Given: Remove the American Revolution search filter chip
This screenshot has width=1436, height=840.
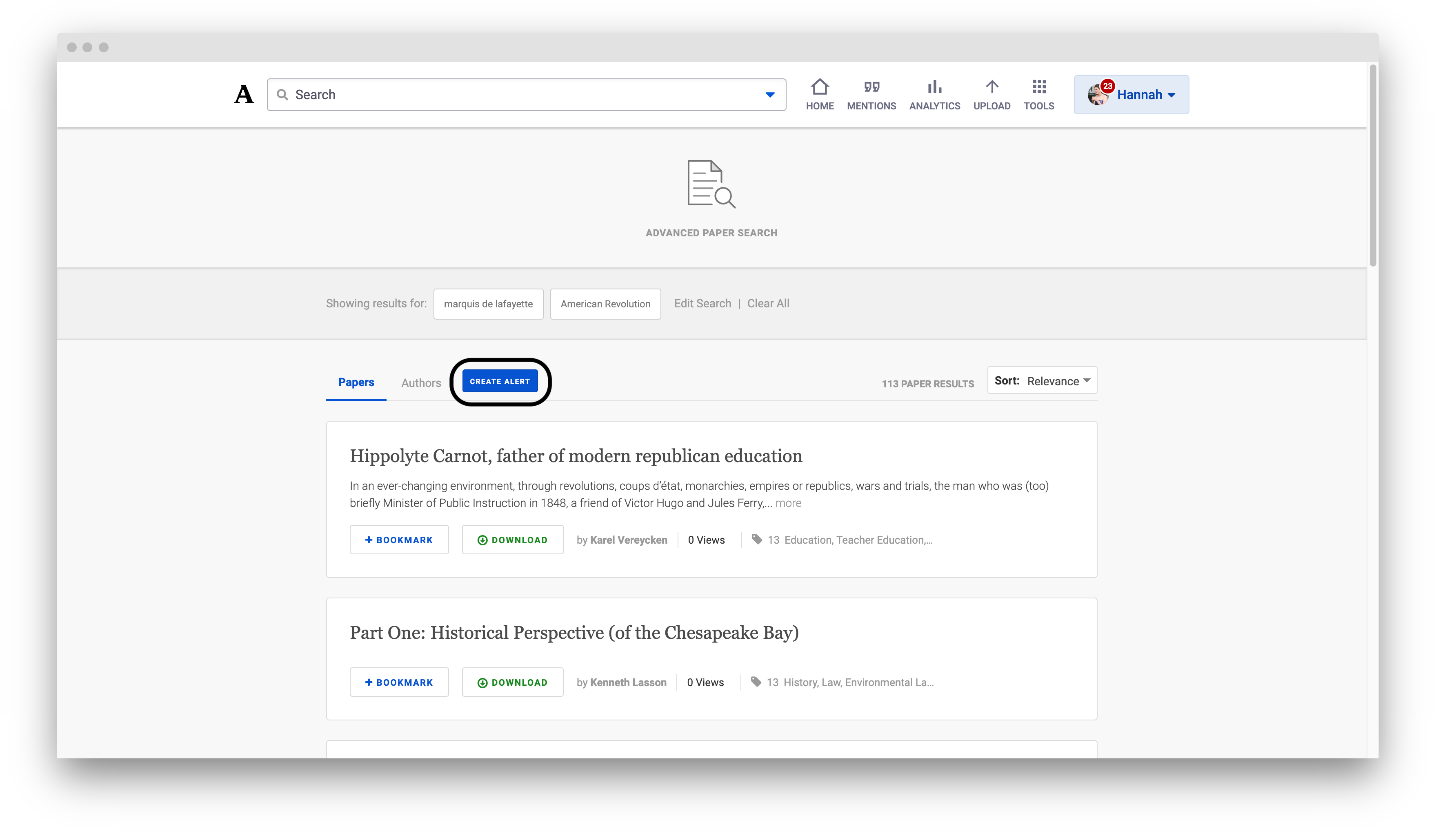Looking at the screenshot, I should (x=605, y=304).
